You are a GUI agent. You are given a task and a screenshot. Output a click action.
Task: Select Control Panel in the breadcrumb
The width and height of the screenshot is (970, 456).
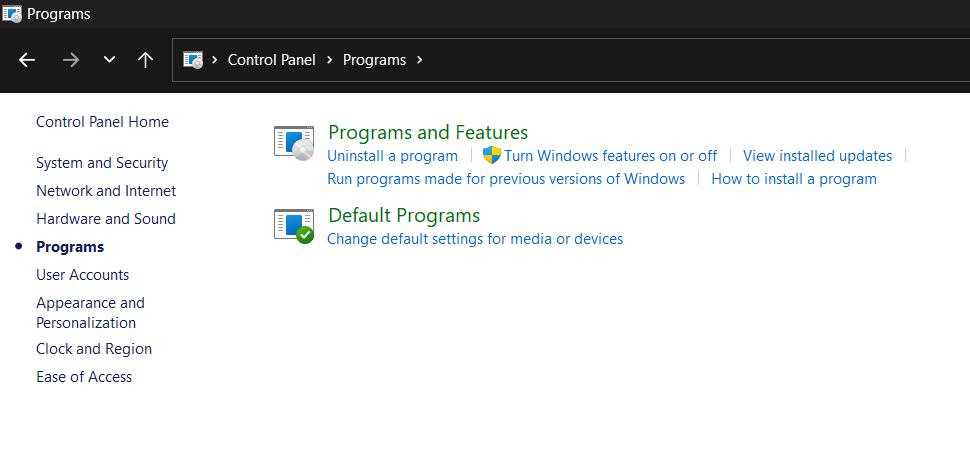pos(272,60)
